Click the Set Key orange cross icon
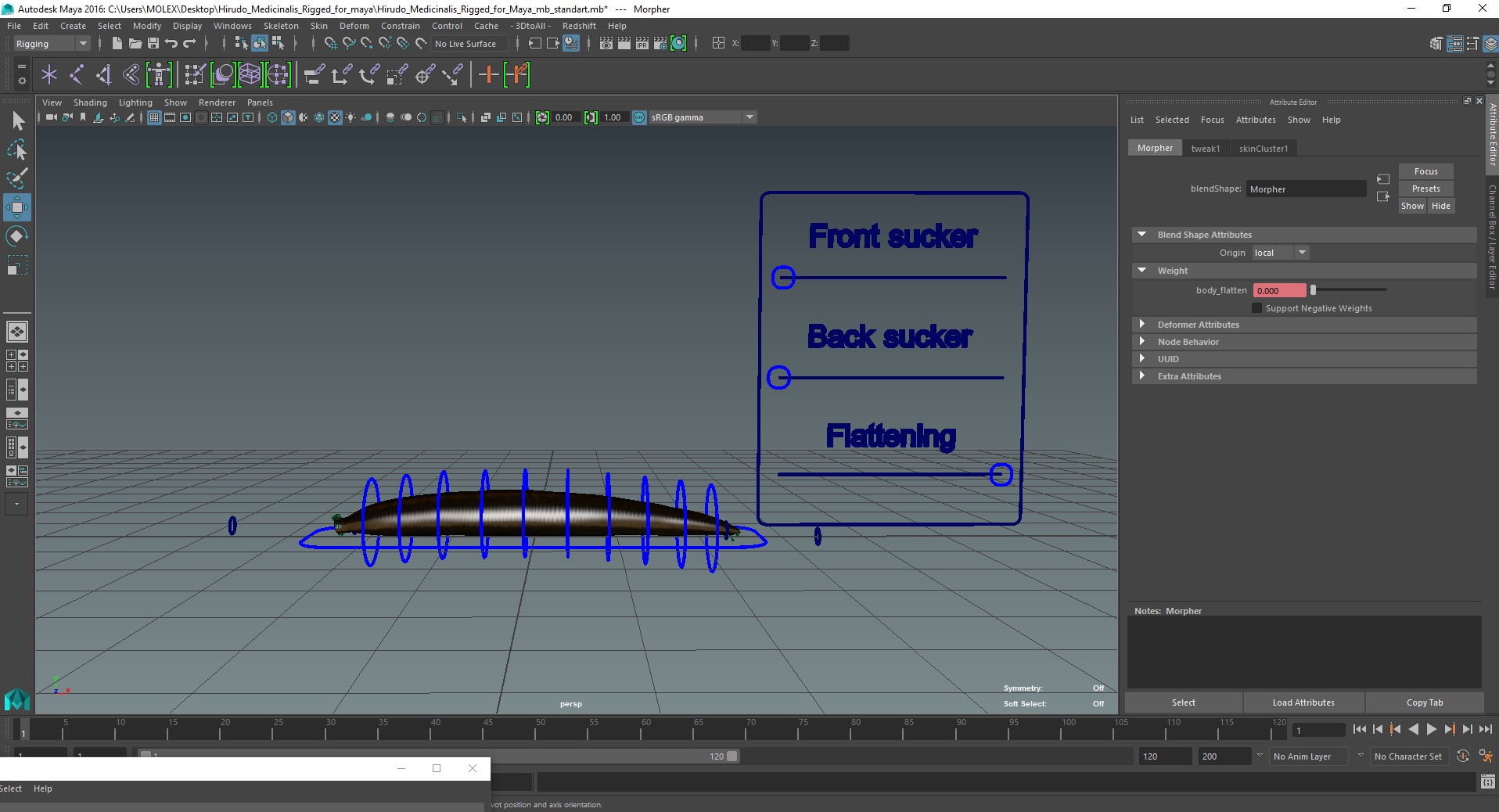This screenshot has height=812, width=1499. pyautogui.click(x=488, y=75)
